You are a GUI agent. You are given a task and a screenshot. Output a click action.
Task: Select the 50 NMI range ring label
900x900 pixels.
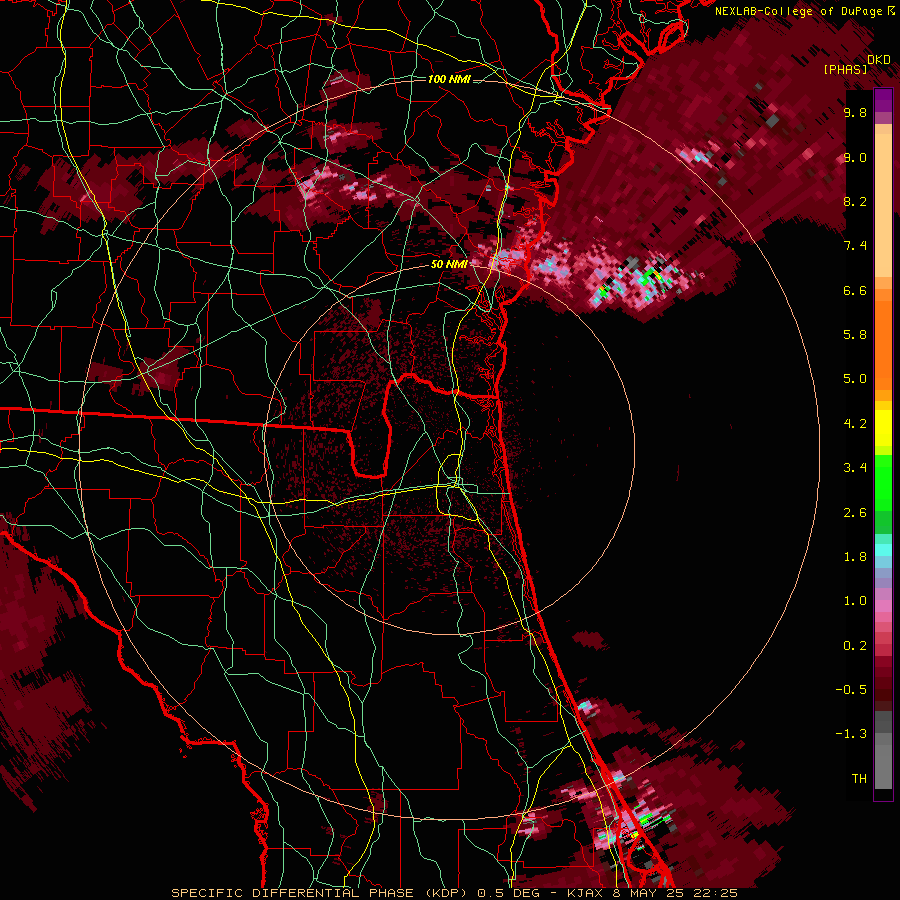[449, 264]
